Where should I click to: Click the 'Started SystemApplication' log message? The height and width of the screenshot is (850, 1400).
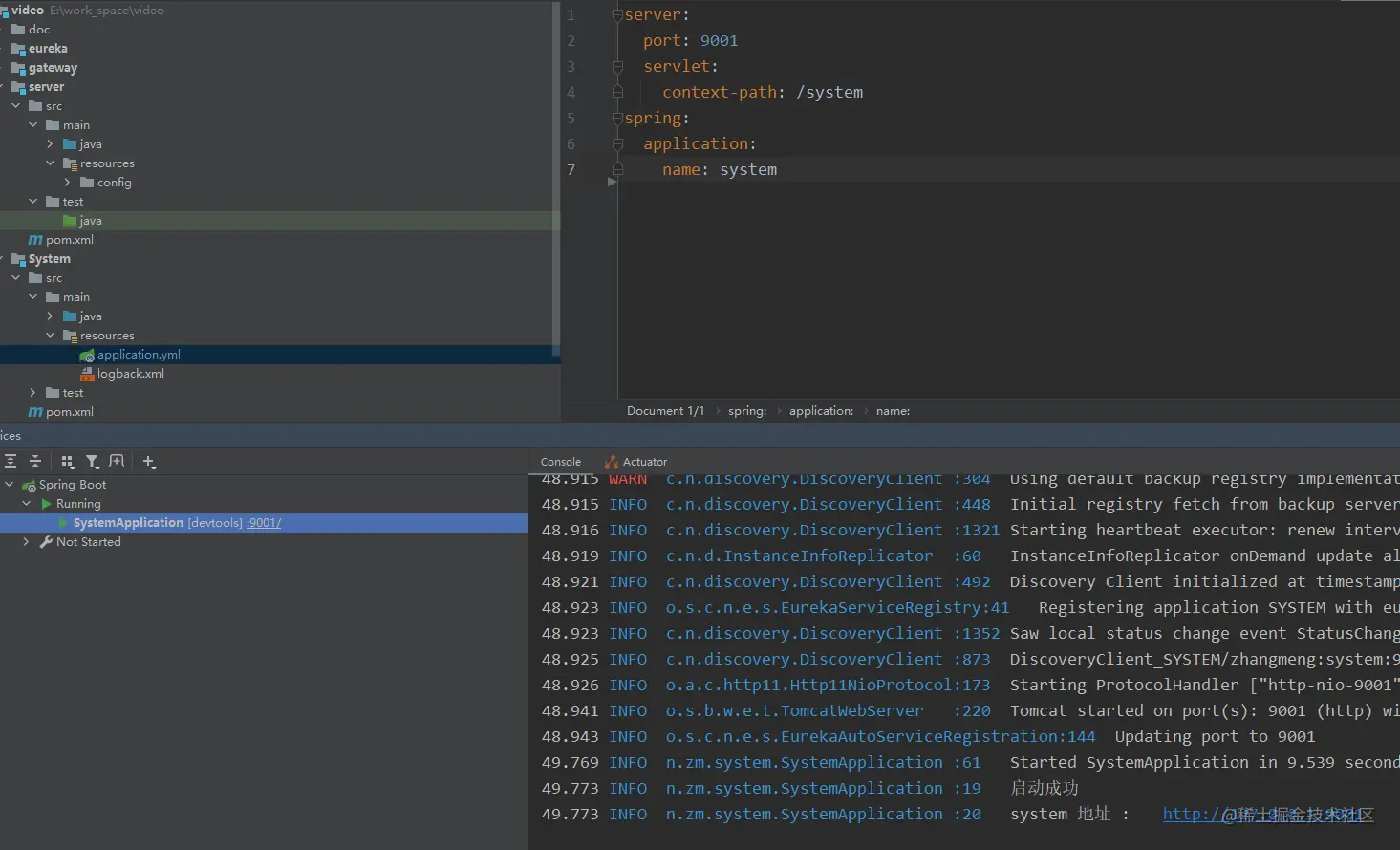1205,763
